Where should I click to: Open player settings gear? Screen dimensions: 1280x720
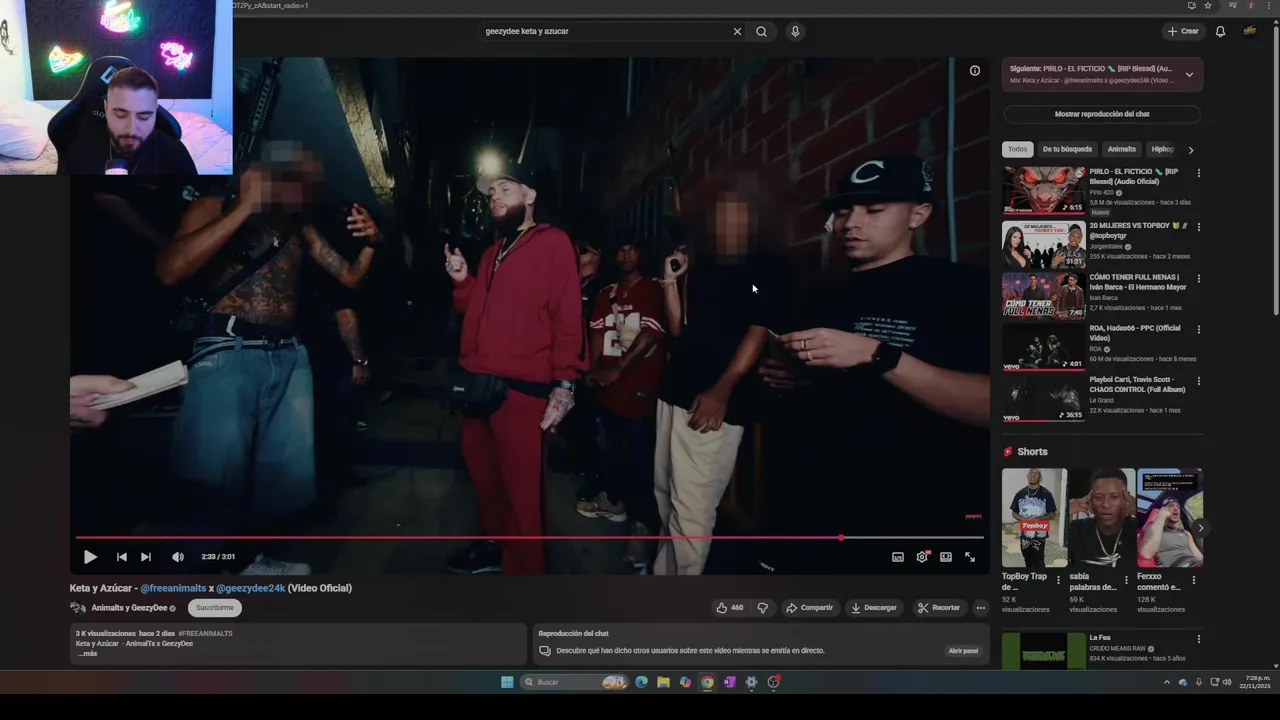pos(922,557)
